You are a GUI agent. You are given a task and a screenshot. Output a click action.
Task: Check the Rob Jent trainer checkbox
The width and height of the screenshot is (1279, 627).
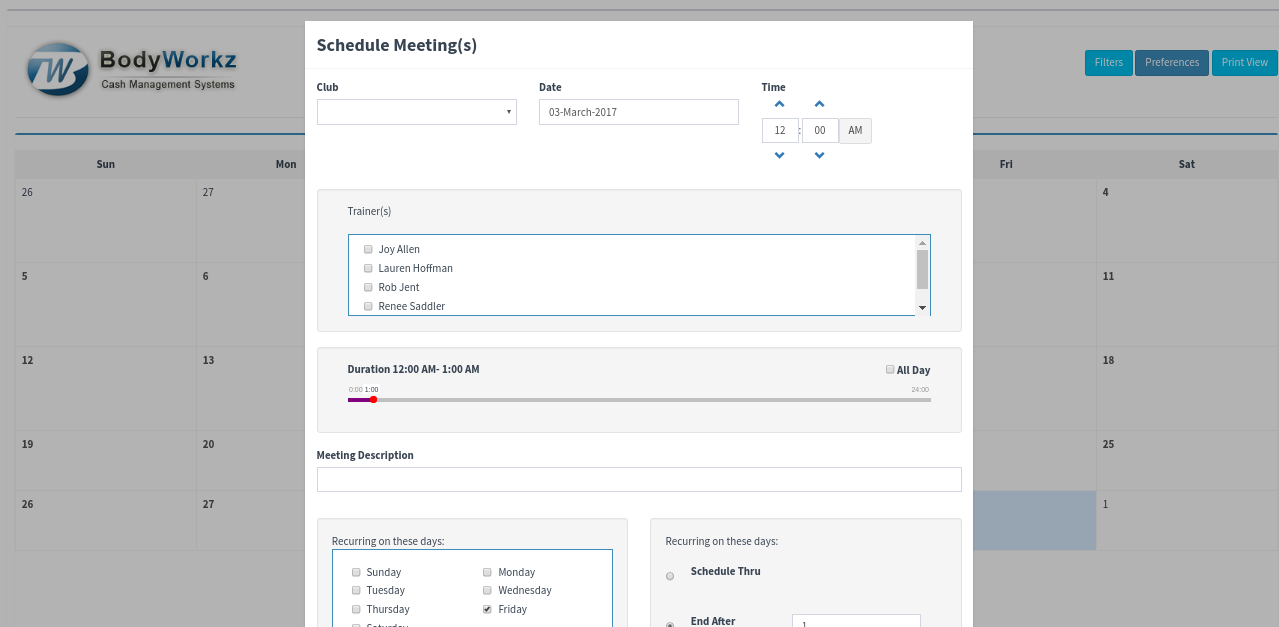(x=368, y=287)
